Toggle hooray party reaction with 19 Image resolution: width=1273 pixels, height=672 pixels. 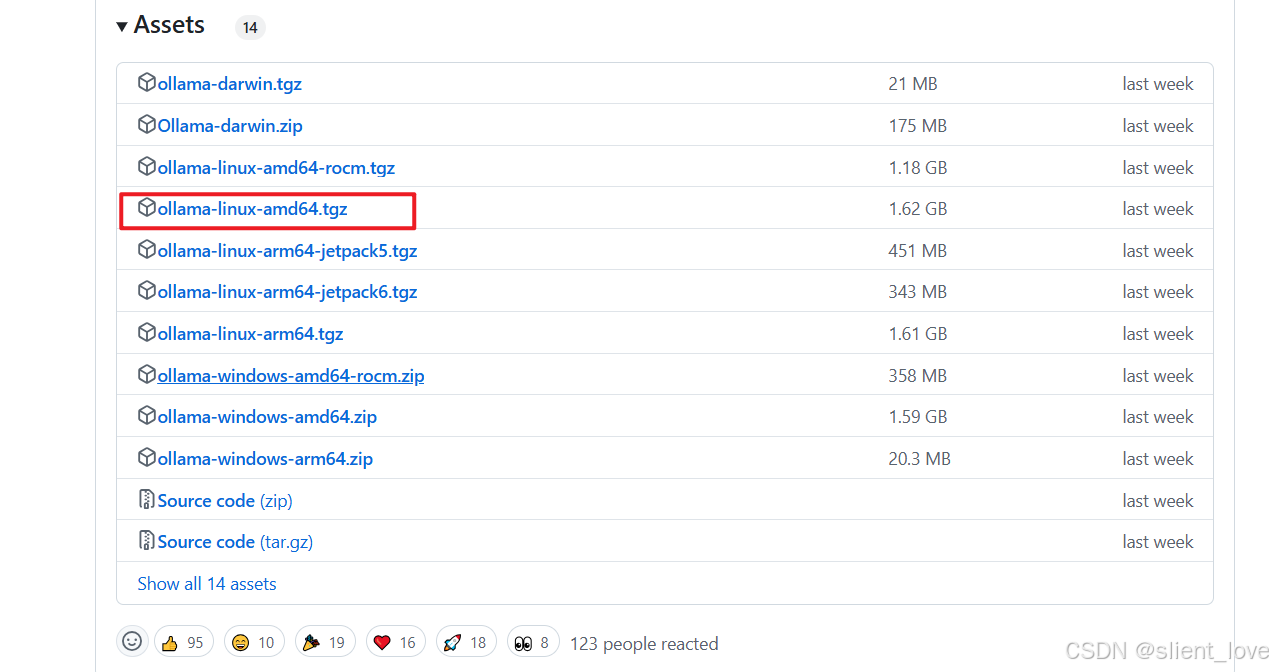(x=325, y=642)
